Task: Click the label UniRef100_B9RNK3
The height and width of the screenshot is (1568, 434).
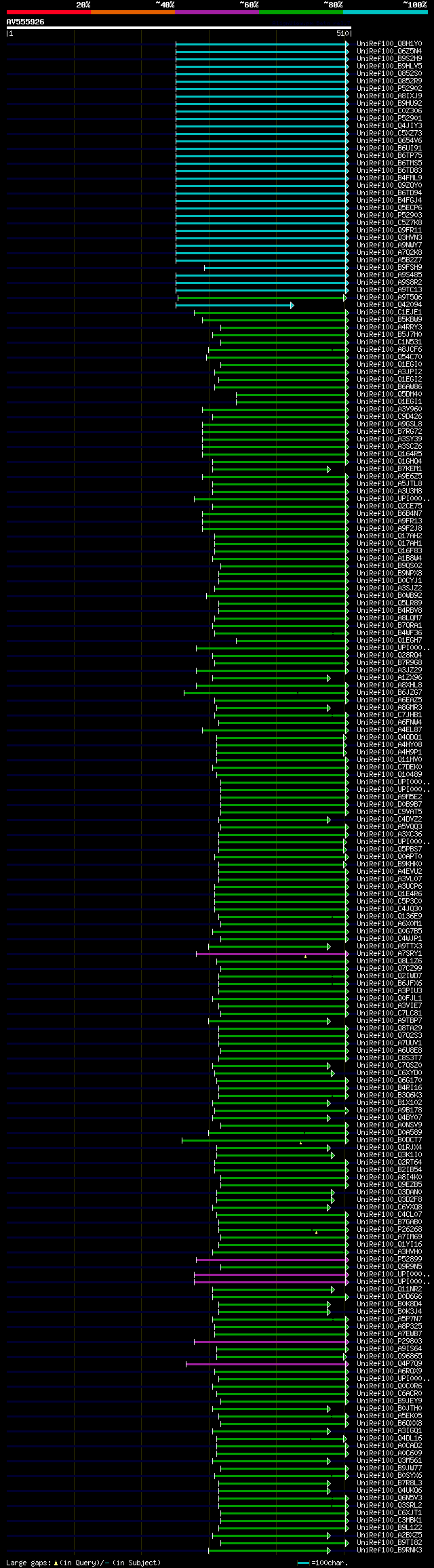Action: tap(389, 1550)
